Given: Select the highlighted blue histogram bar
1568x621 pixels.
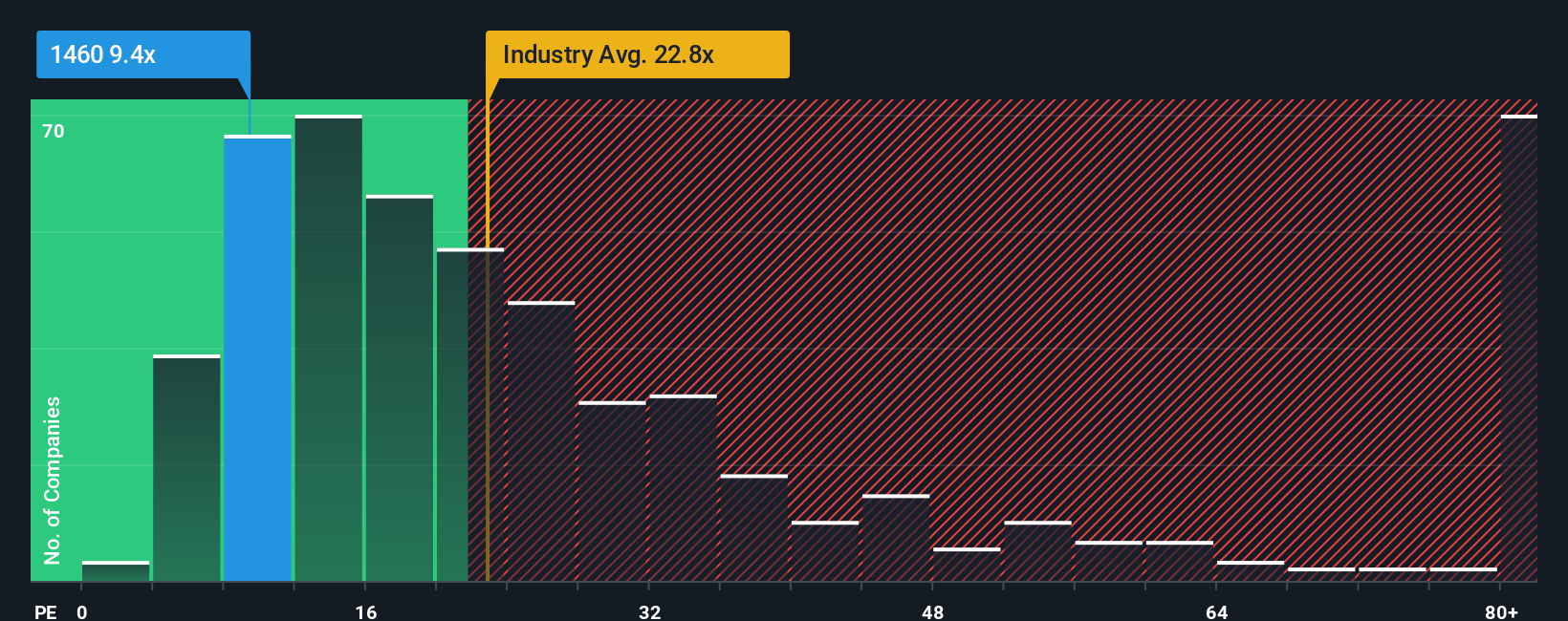Looking at the screenshot, I should 257,358.
